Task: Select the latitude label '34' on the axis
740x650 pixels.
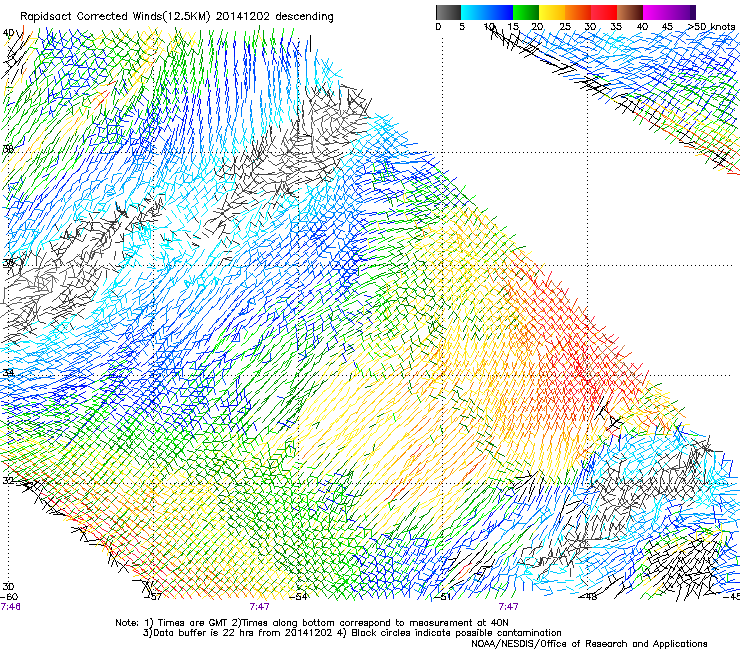Action: 8,373
